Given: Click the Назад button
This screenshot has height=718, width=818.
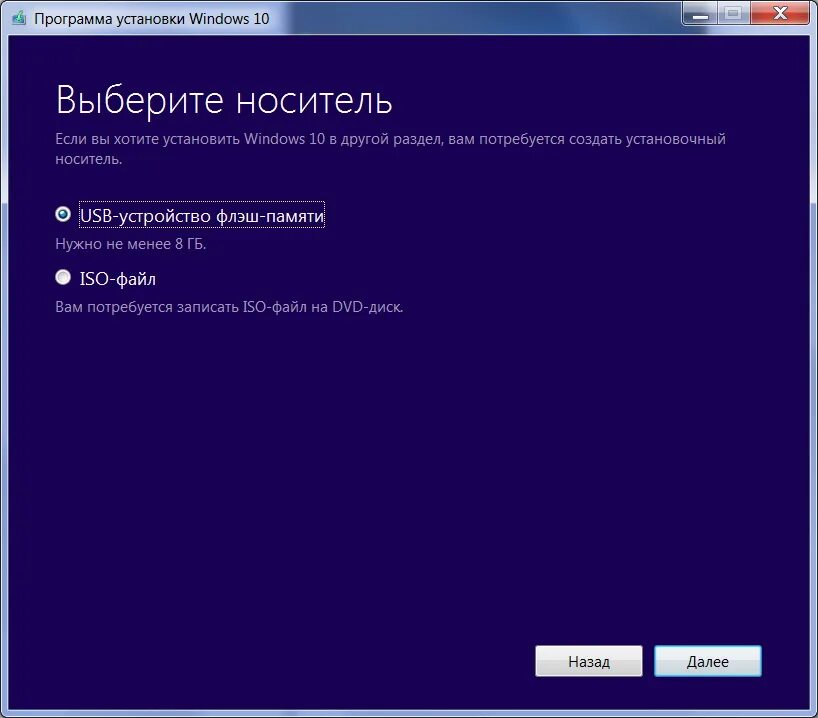Looking at the screenshot, I should 588,661.
